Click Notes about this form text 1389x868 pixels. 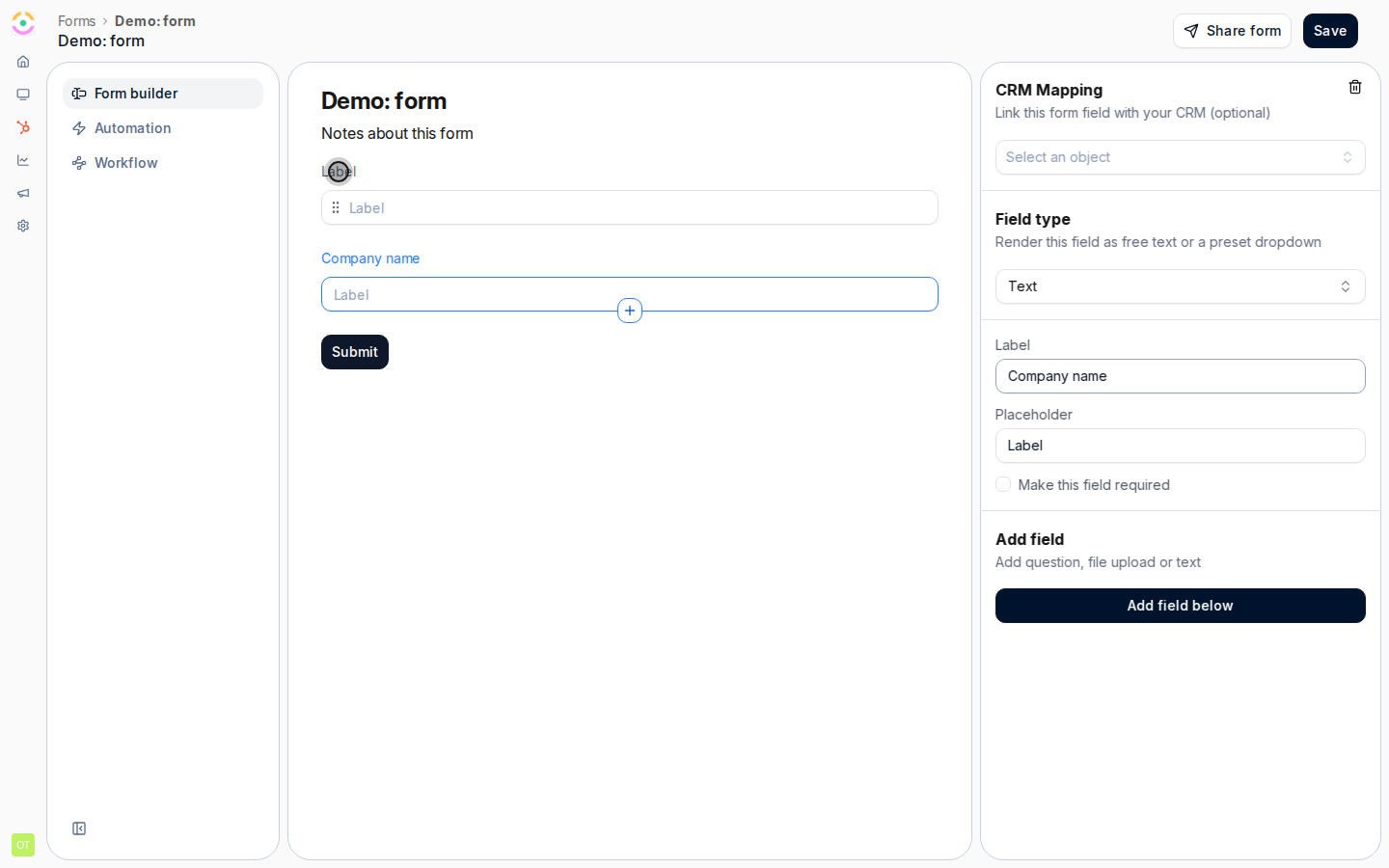(397, 133)
